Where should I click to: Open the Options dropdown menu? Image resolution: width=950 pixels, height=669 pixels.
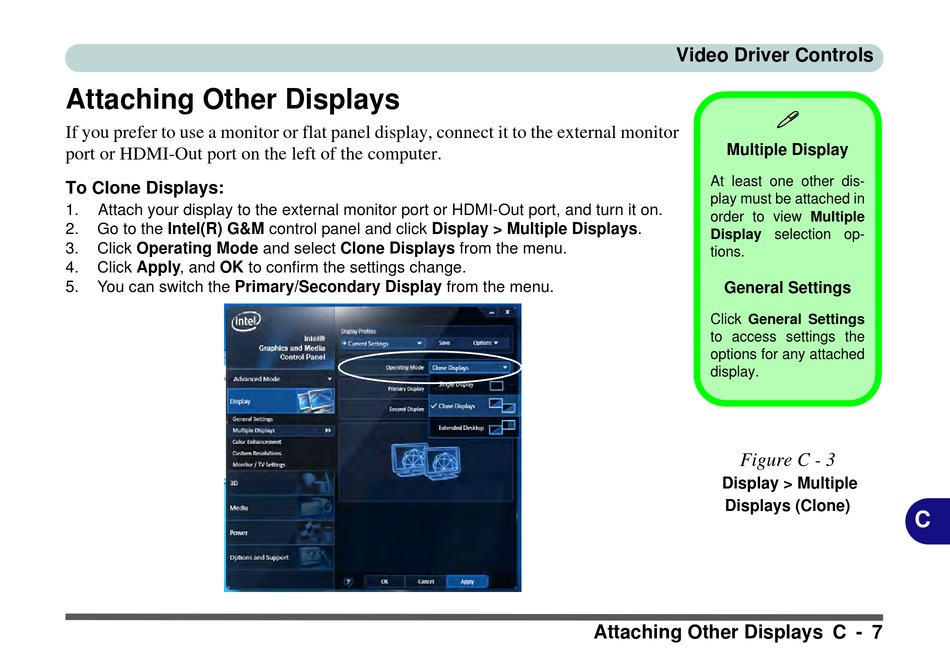[x=485, y=343]
